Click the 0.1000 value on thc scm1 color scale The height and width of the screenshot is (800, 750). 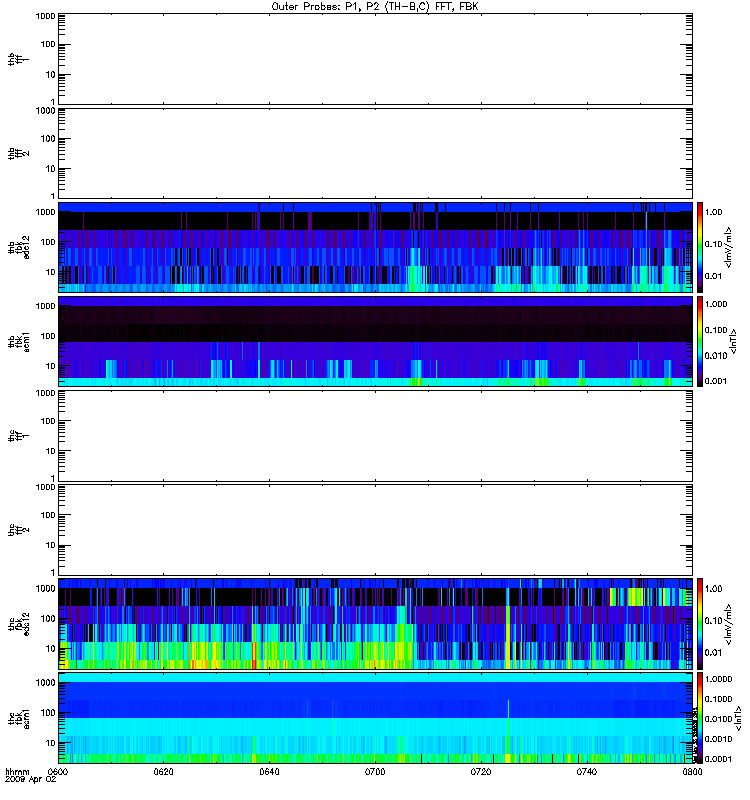click(x=718, y=699)
